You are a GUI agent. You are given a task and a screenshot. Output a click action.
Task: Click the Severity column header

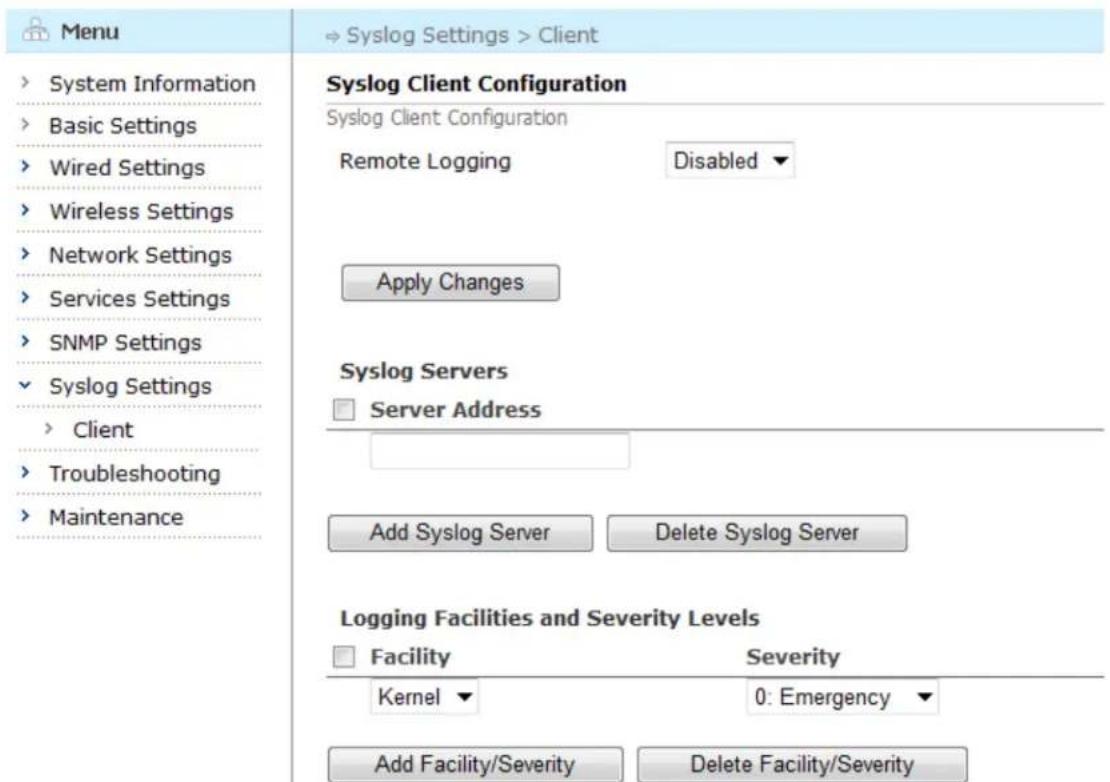pyautogui.click(x=793, y=657)
